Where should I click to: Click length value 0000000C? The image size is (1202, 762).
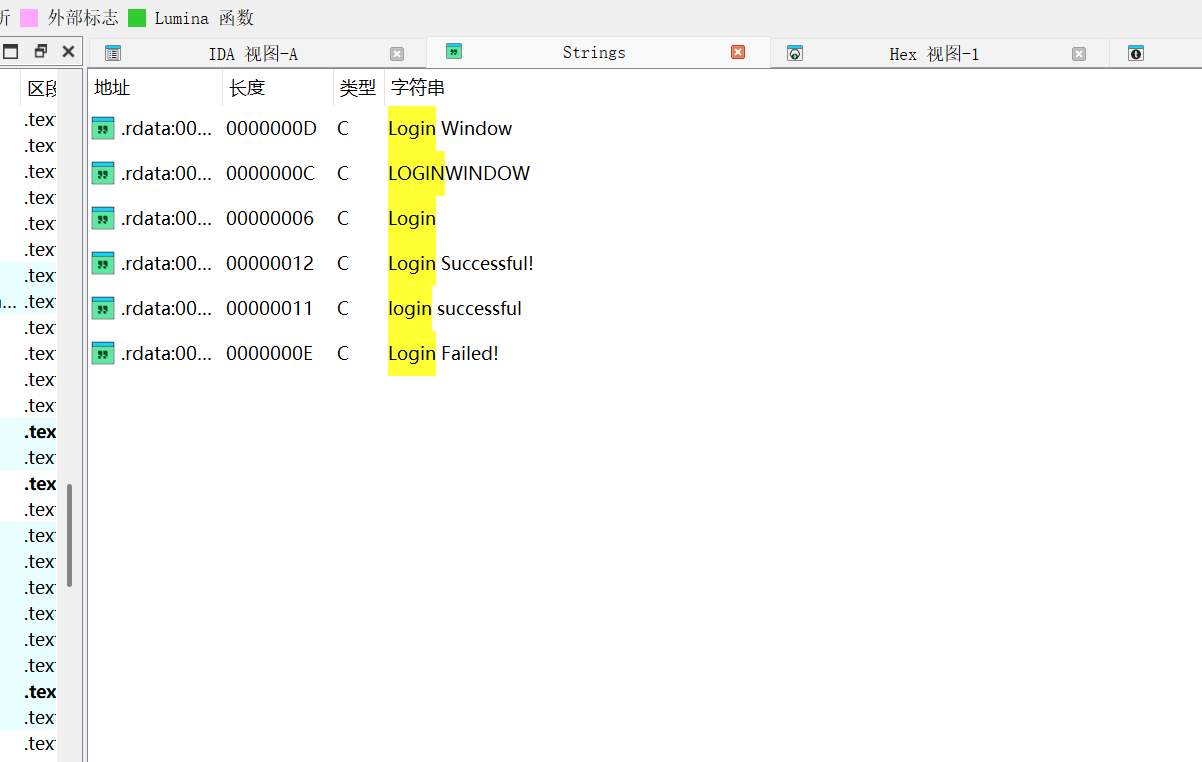270,173
